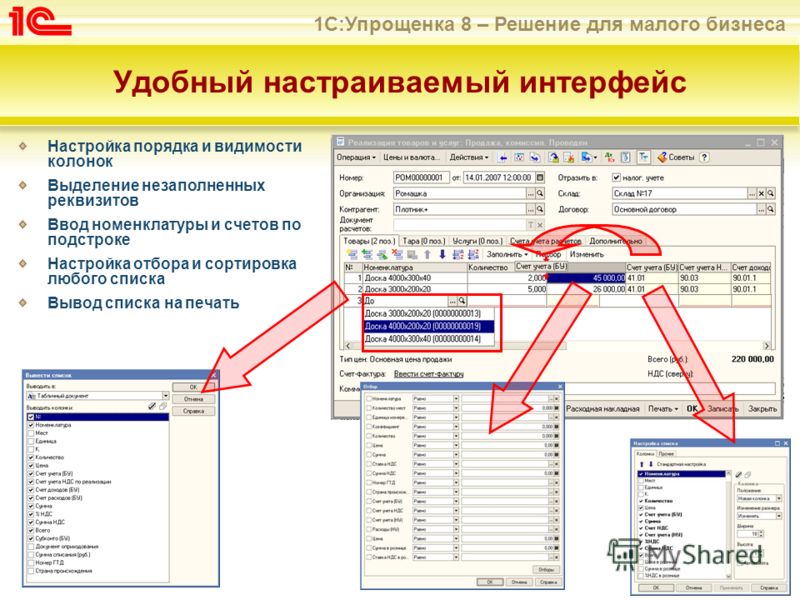Select suggestion Доска 3000x200x20 (0000000013)

click(x=429, y=313)
